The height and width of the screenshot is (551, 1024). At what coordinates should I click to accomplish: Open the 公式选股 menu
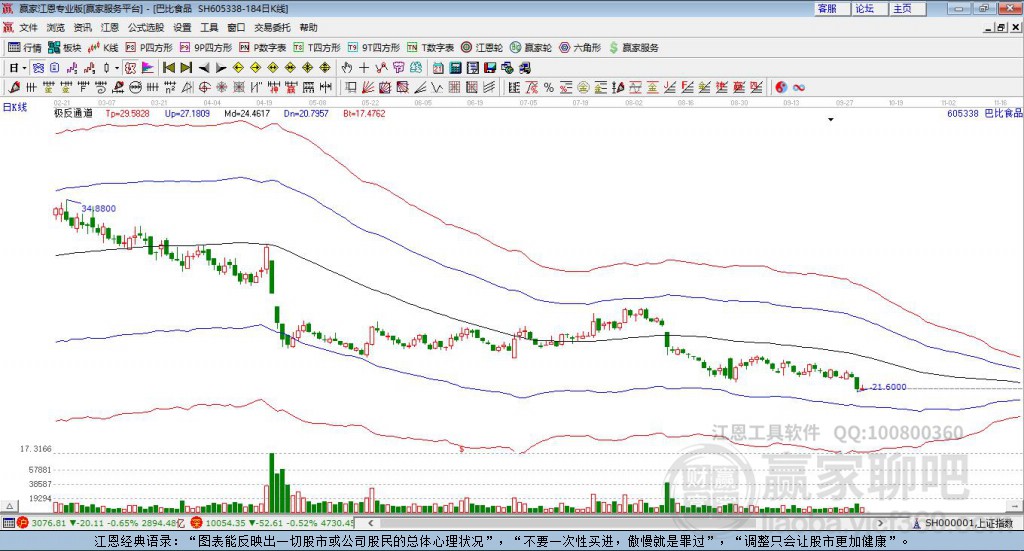[x=146, y=27]
